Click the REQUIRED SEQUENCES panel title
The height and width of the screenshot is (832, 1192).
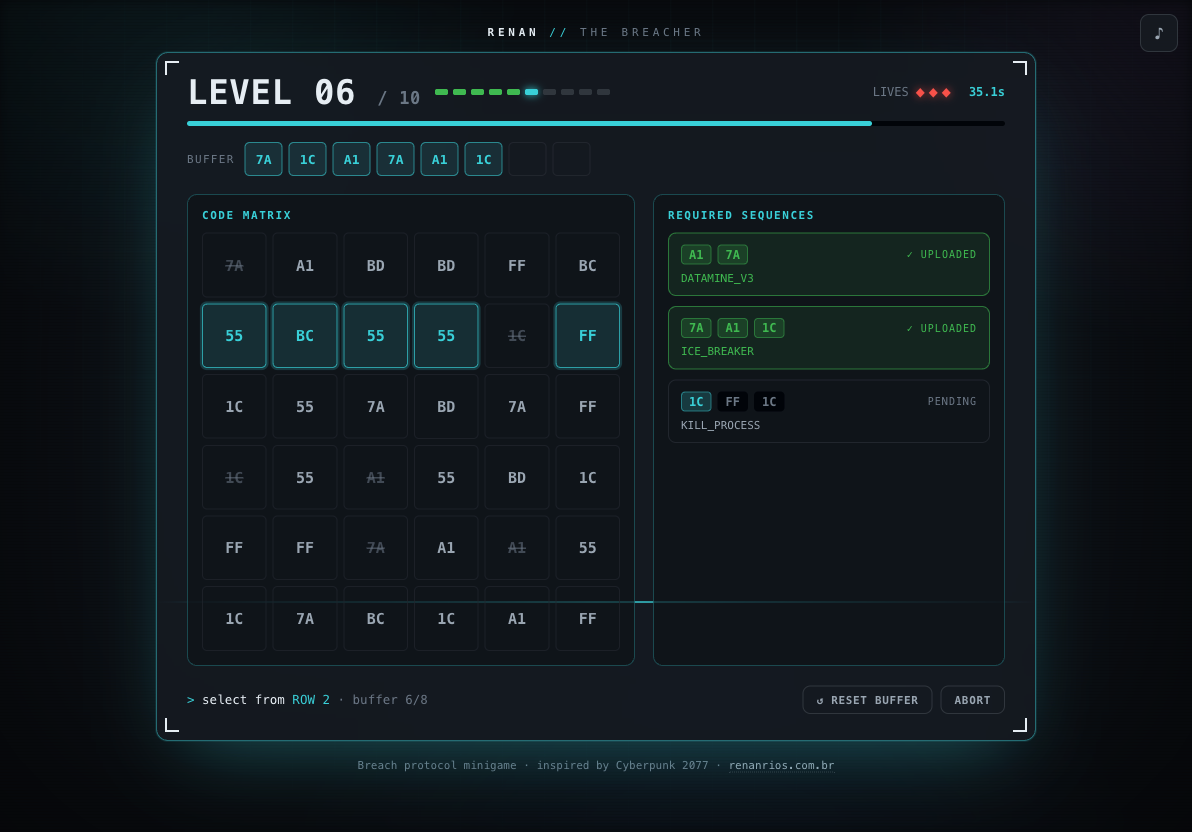pos(740,215)
